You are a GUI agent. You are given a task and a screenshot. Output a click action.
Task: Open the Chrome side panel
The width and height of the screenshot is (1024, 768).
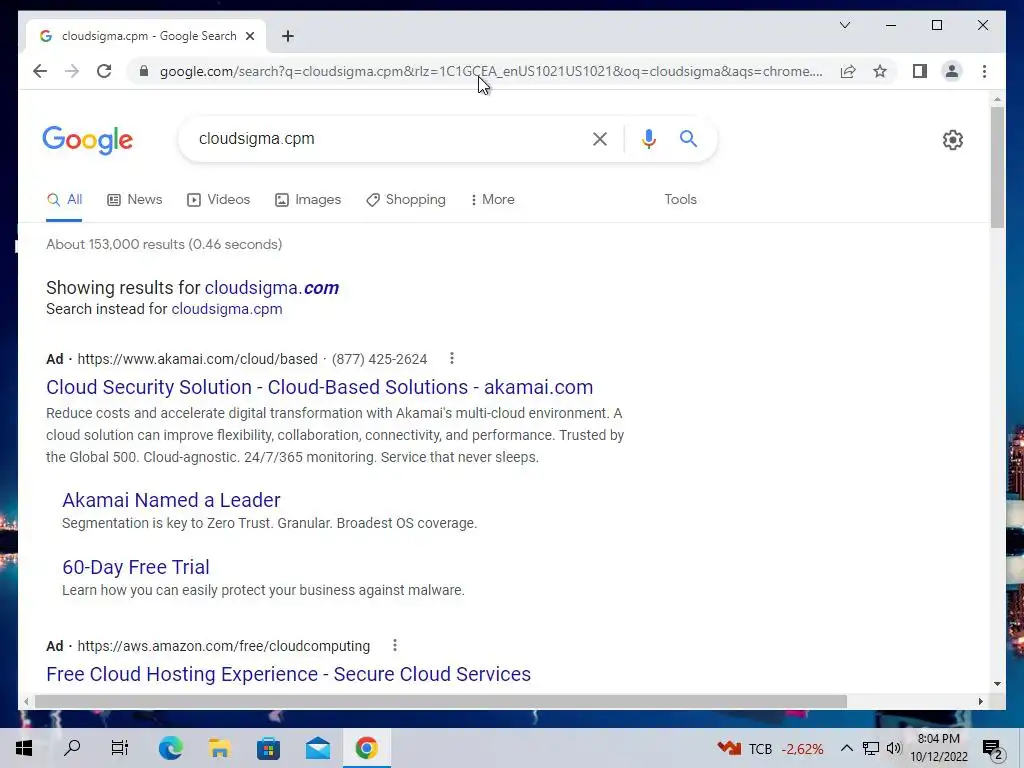coord(920,71)
